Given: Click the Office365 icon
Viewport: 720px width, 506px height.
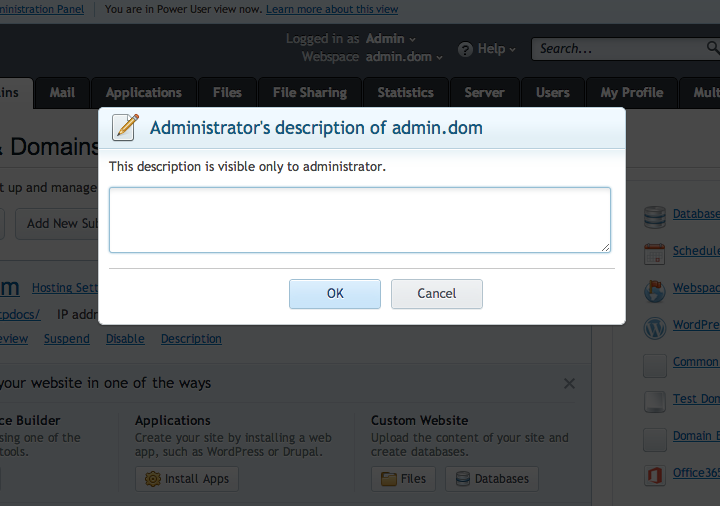Looking at the screenshot, I should point(655,476).
